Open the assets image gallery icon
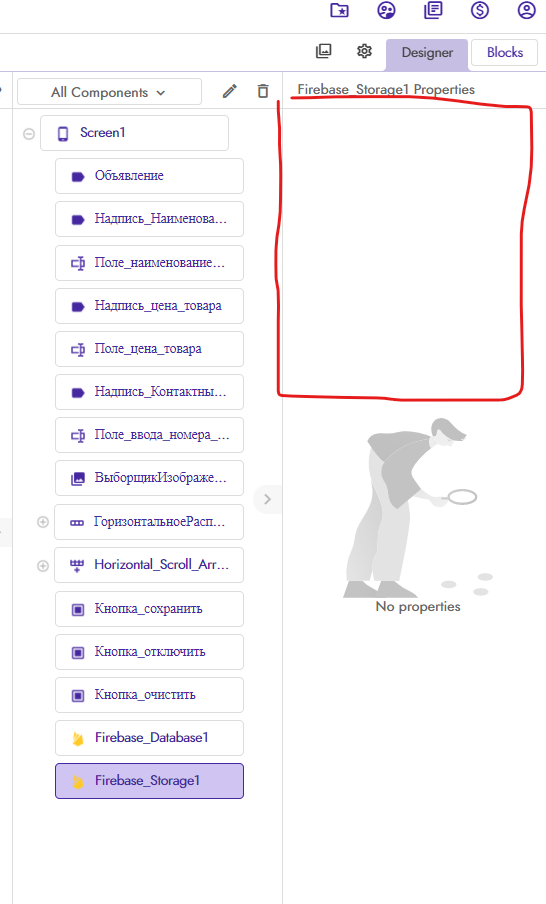 click(x=324, y=51)
